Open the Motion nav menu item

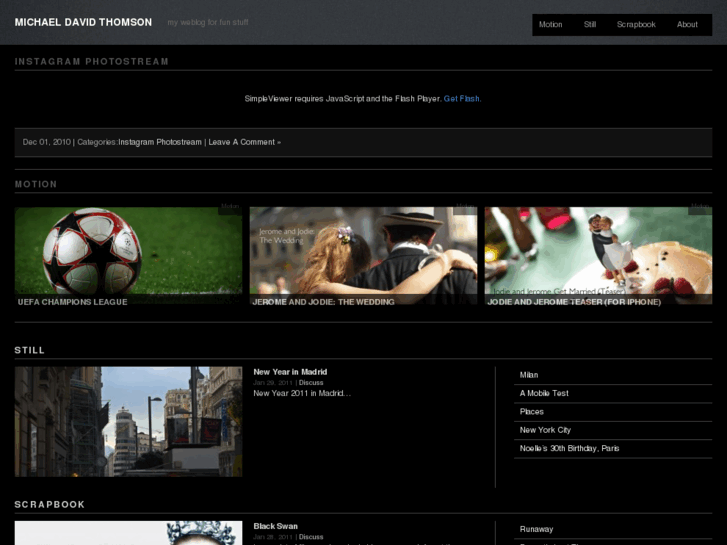[550, 25]
